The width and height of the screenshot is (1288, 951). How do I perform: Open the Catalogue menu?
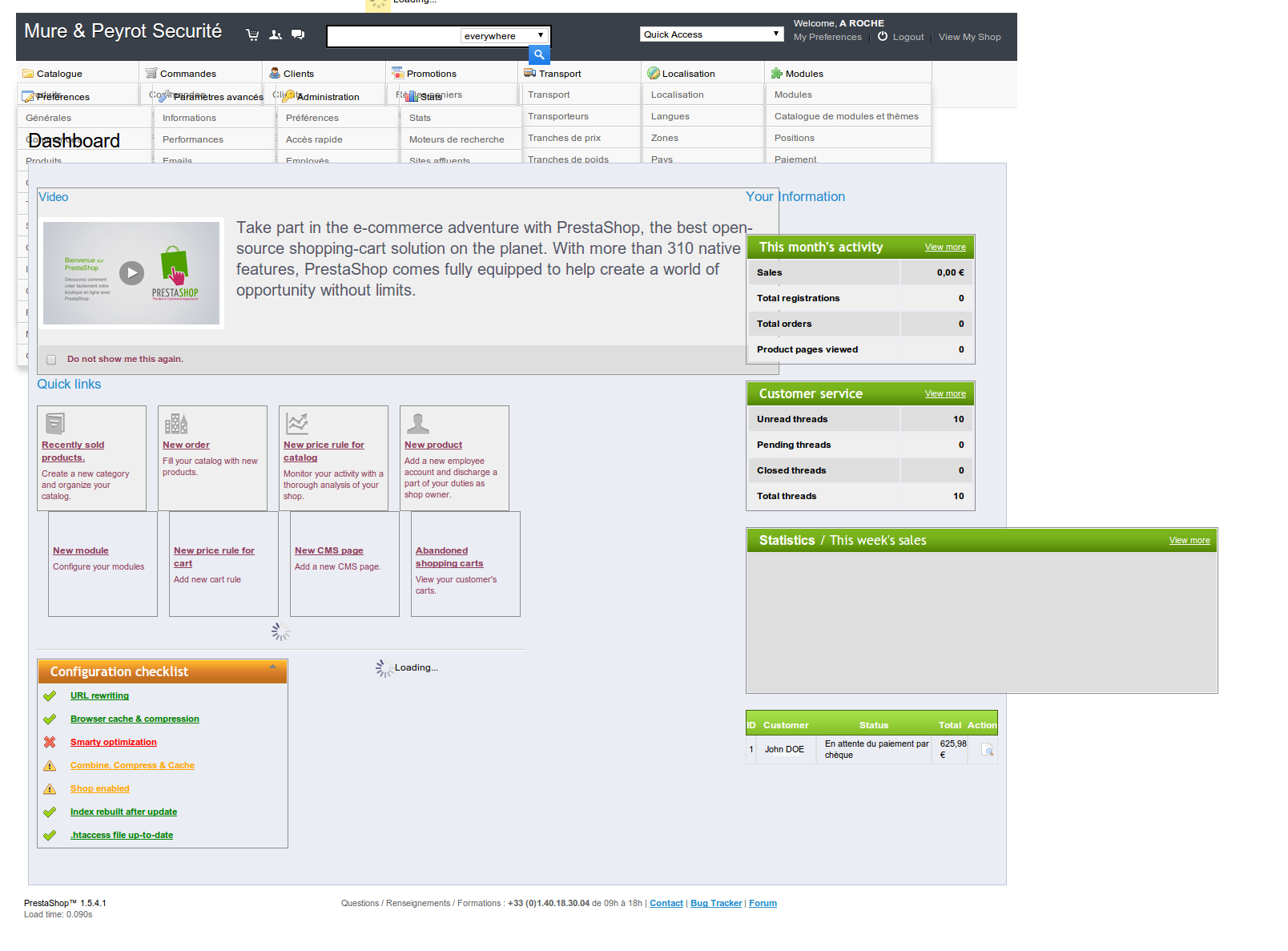pyautogui.click(x=78, y=73)
